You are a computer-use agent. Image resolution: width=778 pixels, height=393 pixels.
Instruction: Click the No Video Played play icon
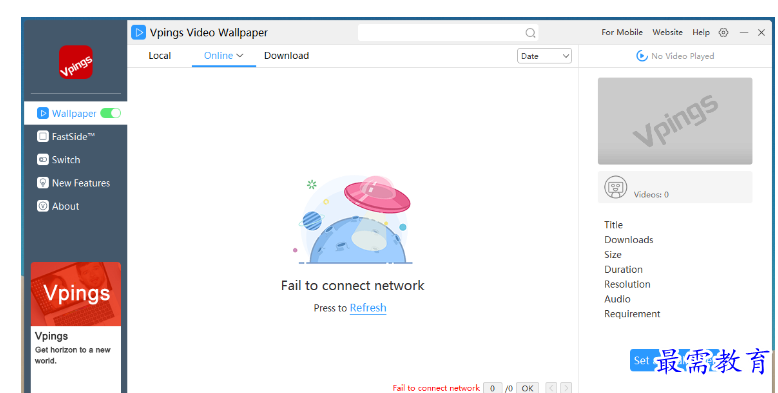point(642,56)
